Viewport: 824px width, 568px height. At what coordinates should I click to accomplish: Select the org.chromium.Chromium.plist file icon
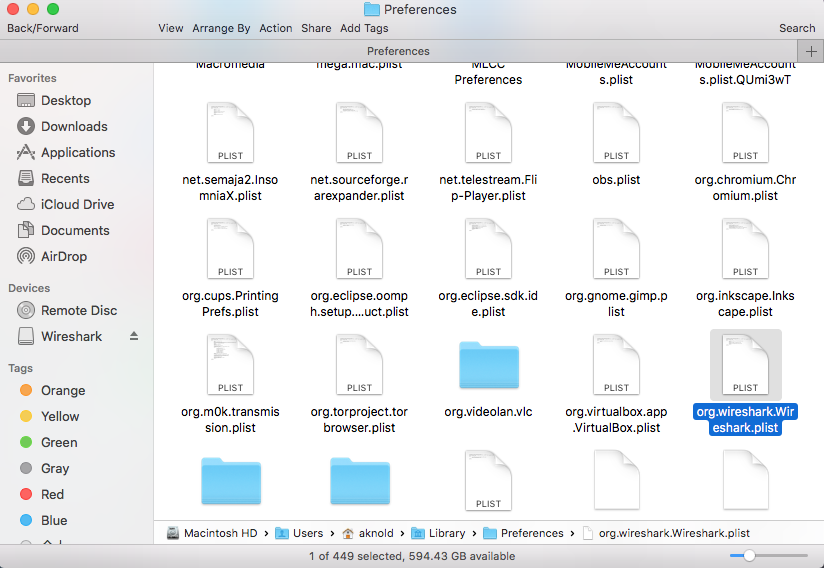(x=745, y=133)
